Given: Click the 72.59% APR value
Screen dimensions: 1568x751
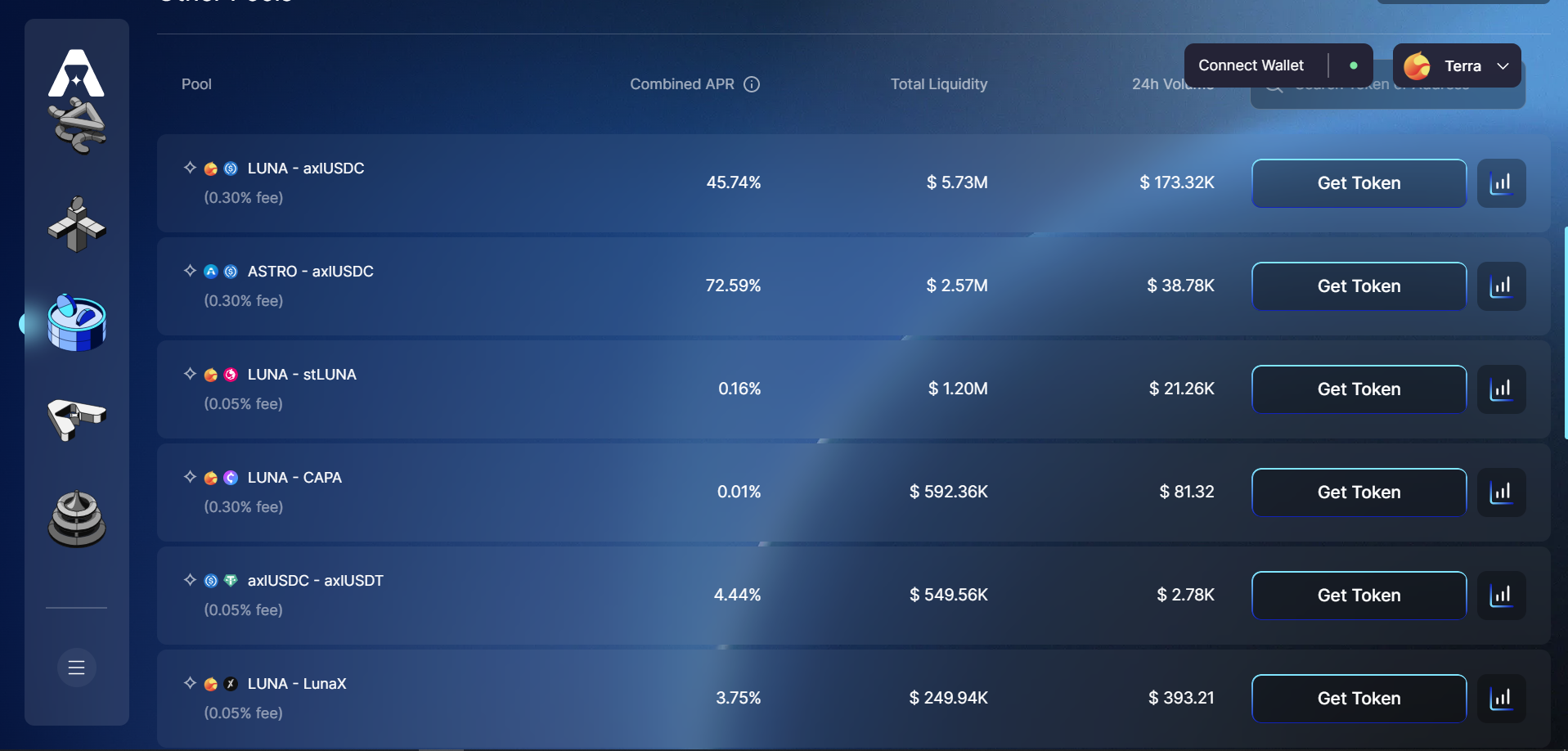Looking at the screenshot, I should 733,286.
